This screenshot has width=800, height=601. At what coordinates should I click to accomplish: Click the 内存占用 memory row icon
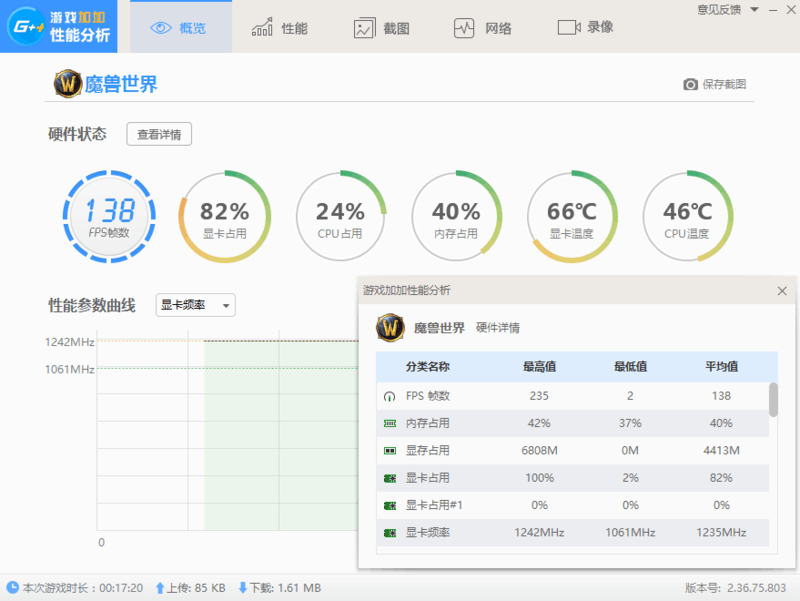coord(389,423)
